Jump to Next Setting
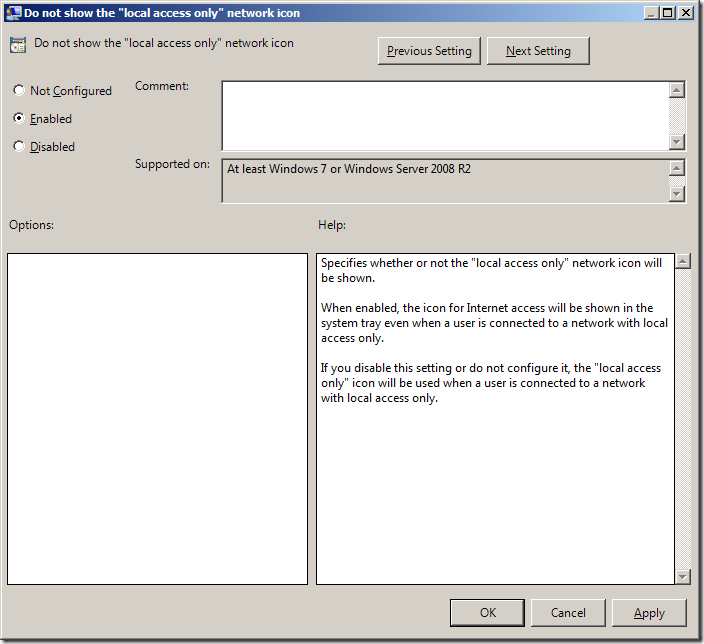Image resolution: width=704 pixels, height=644 pixels. 538,51
